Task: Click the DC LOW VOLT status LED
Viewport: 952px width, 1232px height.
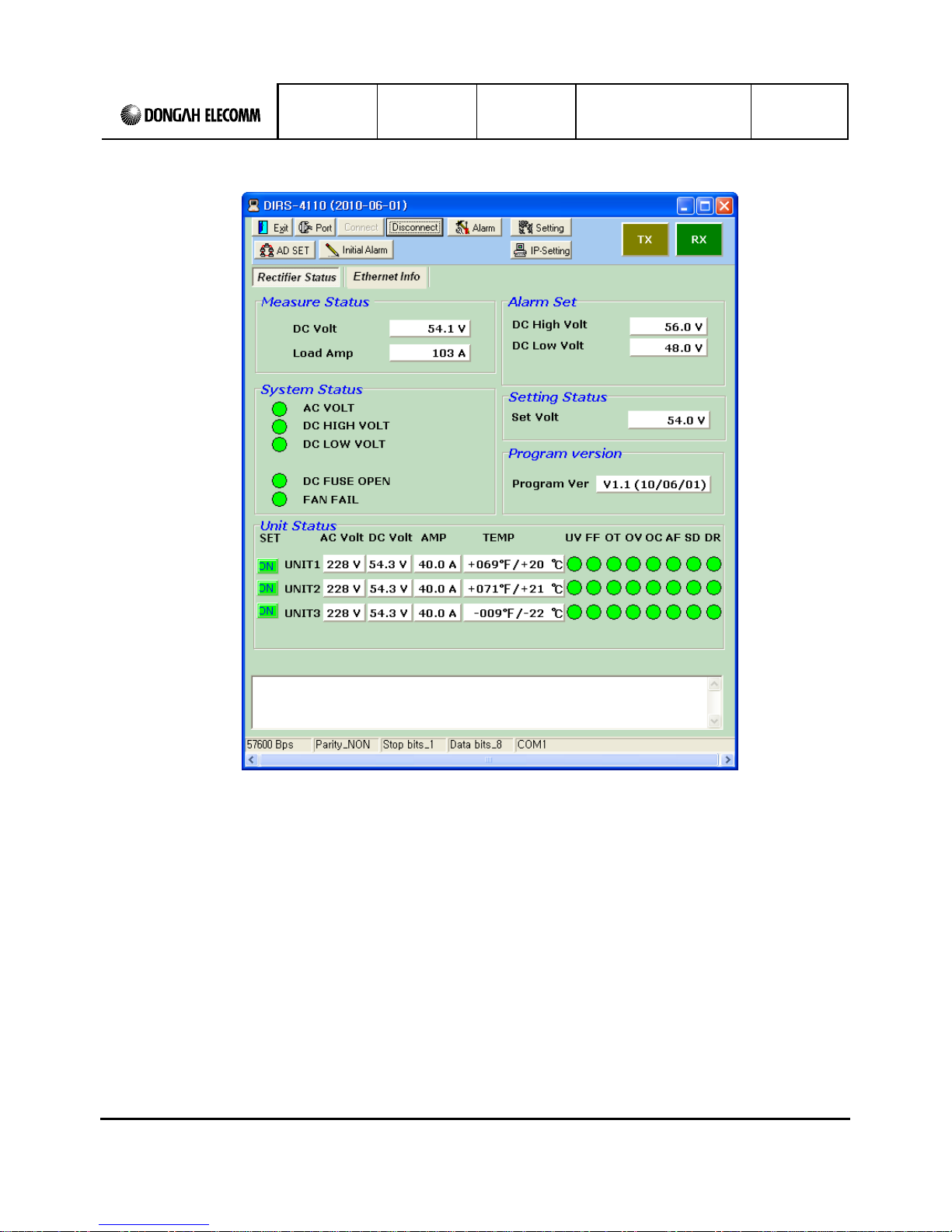Action: pos(280,445)
